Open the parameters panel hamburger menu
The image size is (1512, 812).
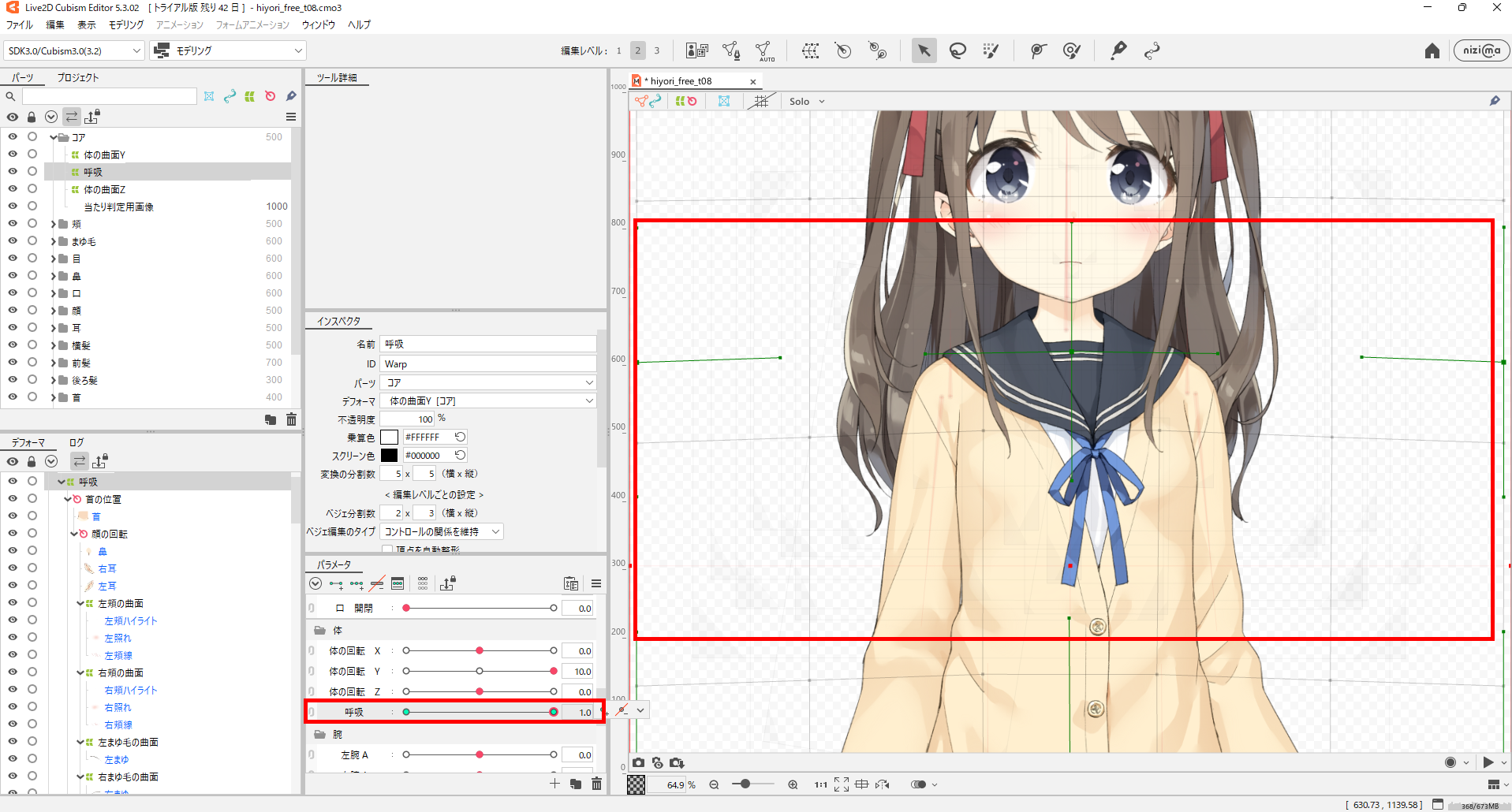596,584
